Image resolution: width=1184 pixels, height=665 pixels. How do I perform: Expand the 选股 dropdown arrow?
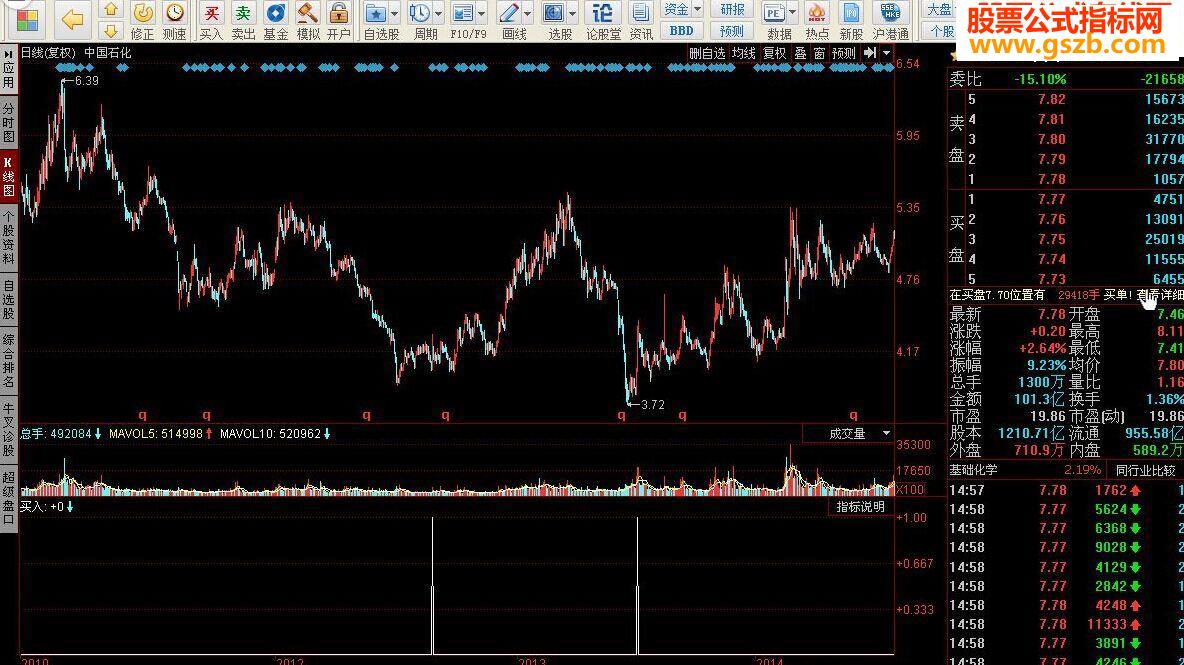click(572, 14)
